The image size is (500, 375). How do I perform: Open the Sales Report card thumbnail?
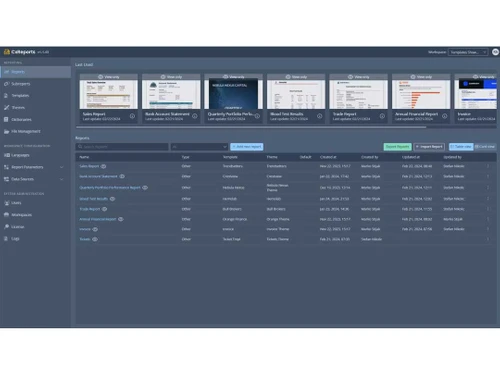[108, 94]
